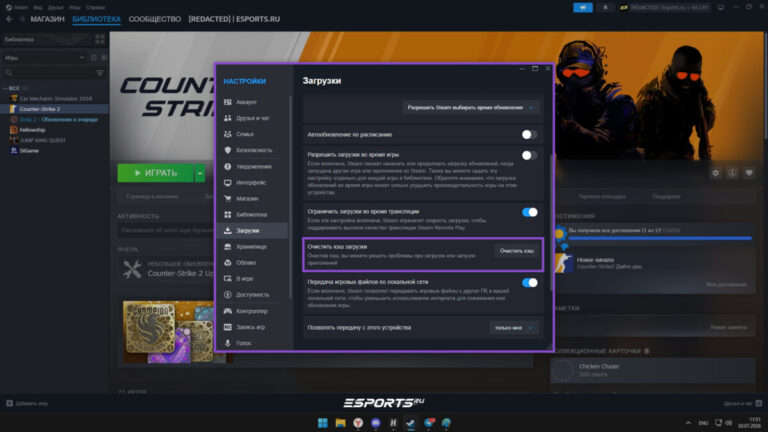The height and width of the screenshot is (432, 768).
Task: Toggle Передача игровых файлов по локальной сети
Action: (x=529, y=283)
